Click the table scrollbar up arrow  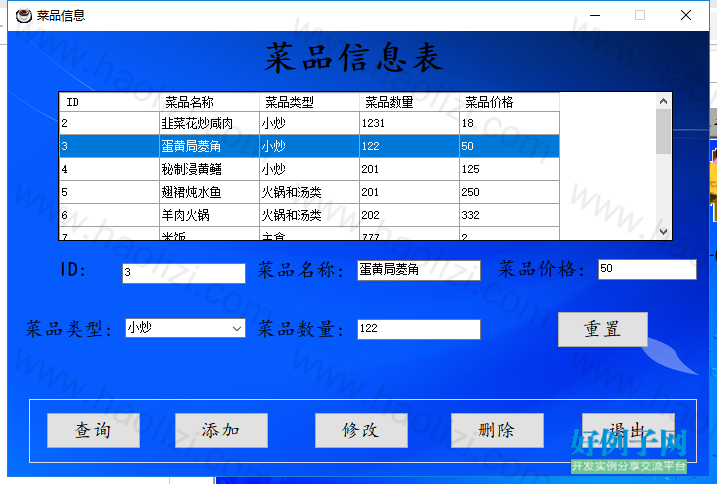tap(663, 101)
